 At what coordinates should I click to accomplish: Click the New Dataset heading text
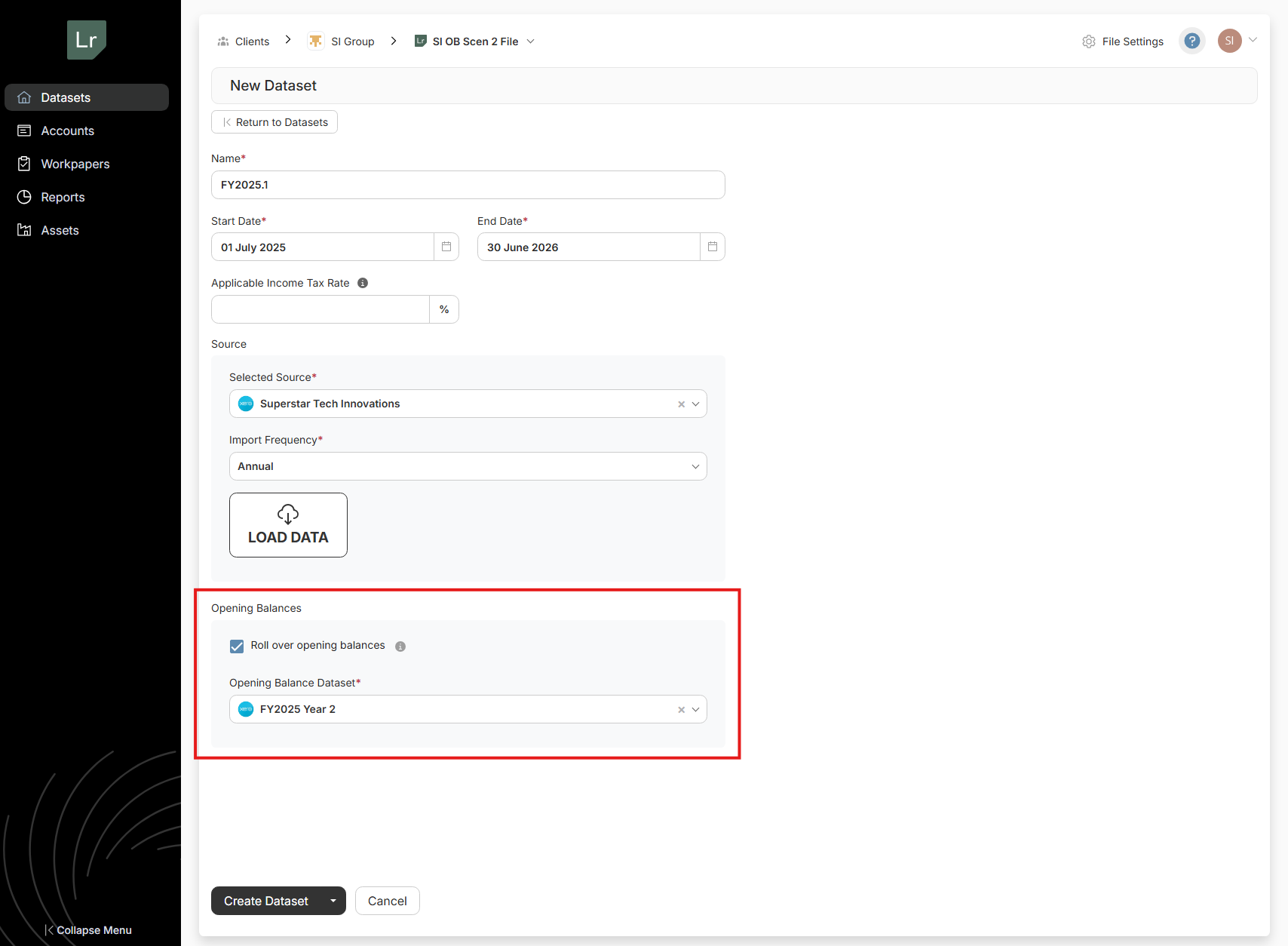(x=273, y=85)
